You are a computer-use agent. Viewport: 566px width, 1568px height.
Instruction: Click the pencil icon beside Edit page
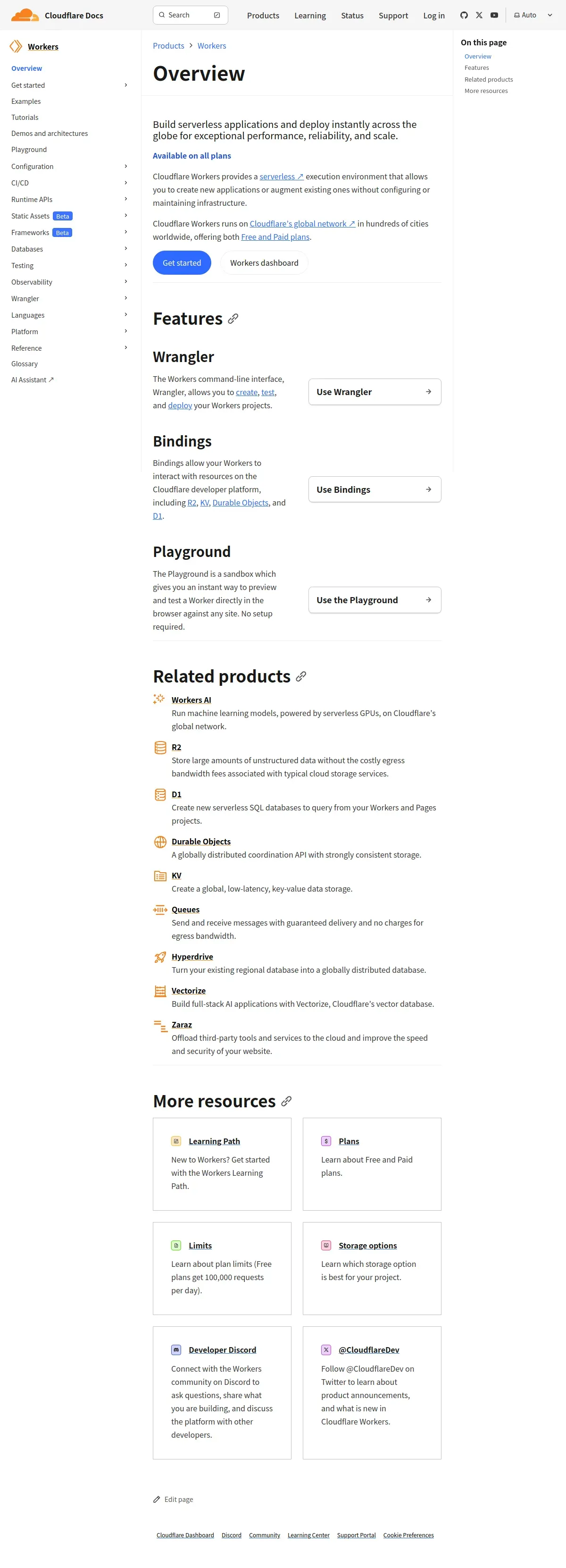coord(157,1499)
